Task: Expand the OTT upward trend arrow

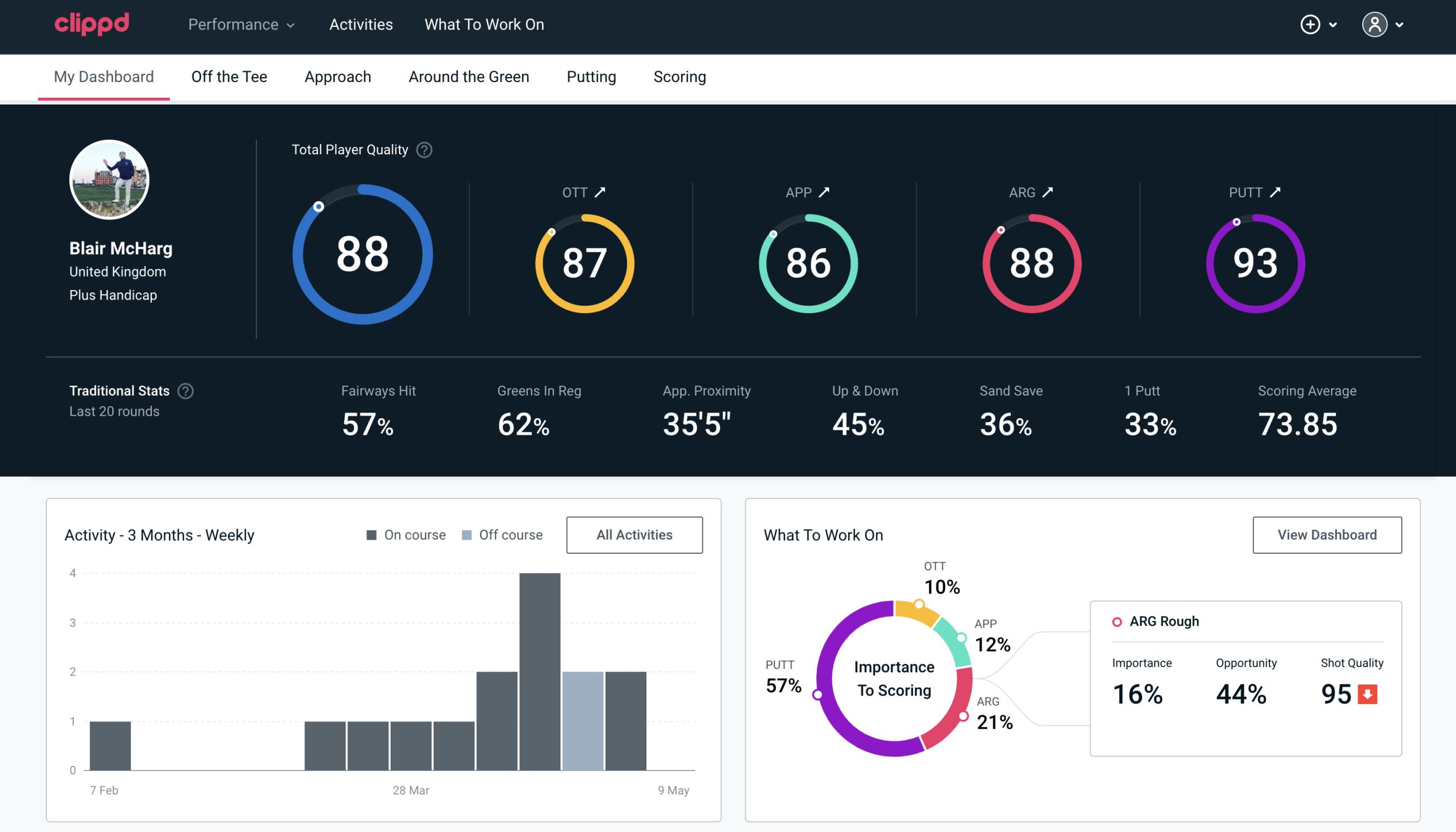Action: click(602, 192)
